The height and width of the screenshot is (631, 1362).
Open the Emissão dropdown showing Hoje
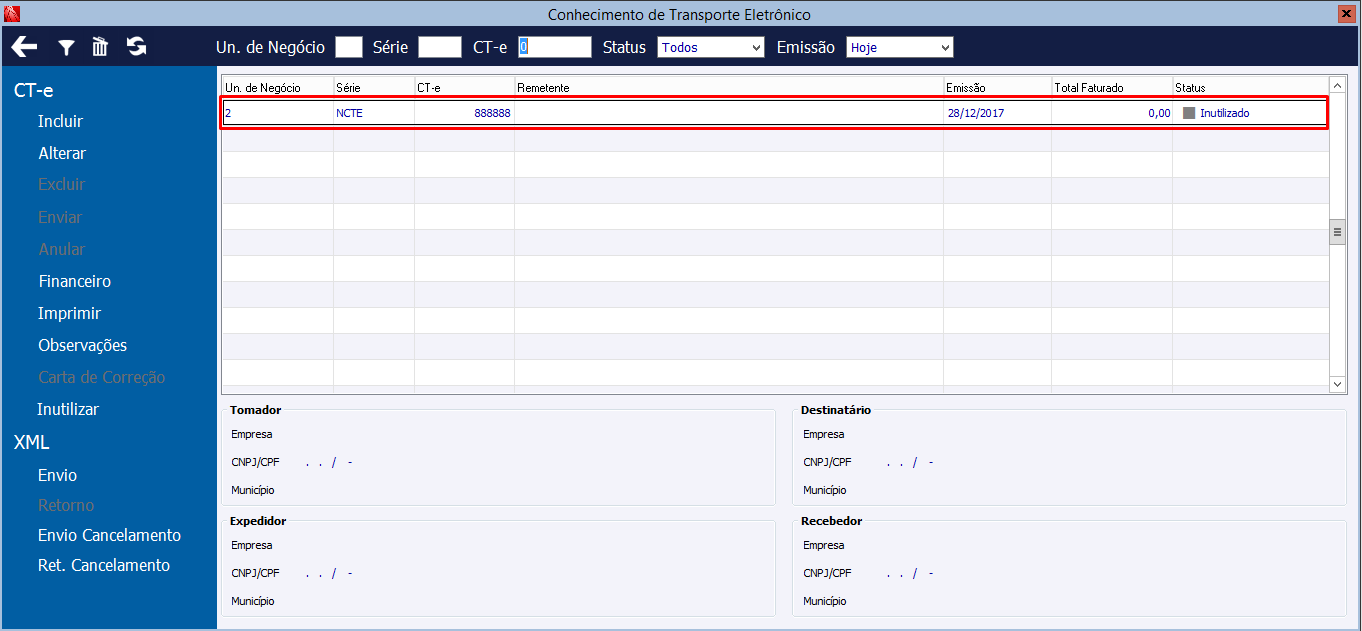tap(900, 47)
